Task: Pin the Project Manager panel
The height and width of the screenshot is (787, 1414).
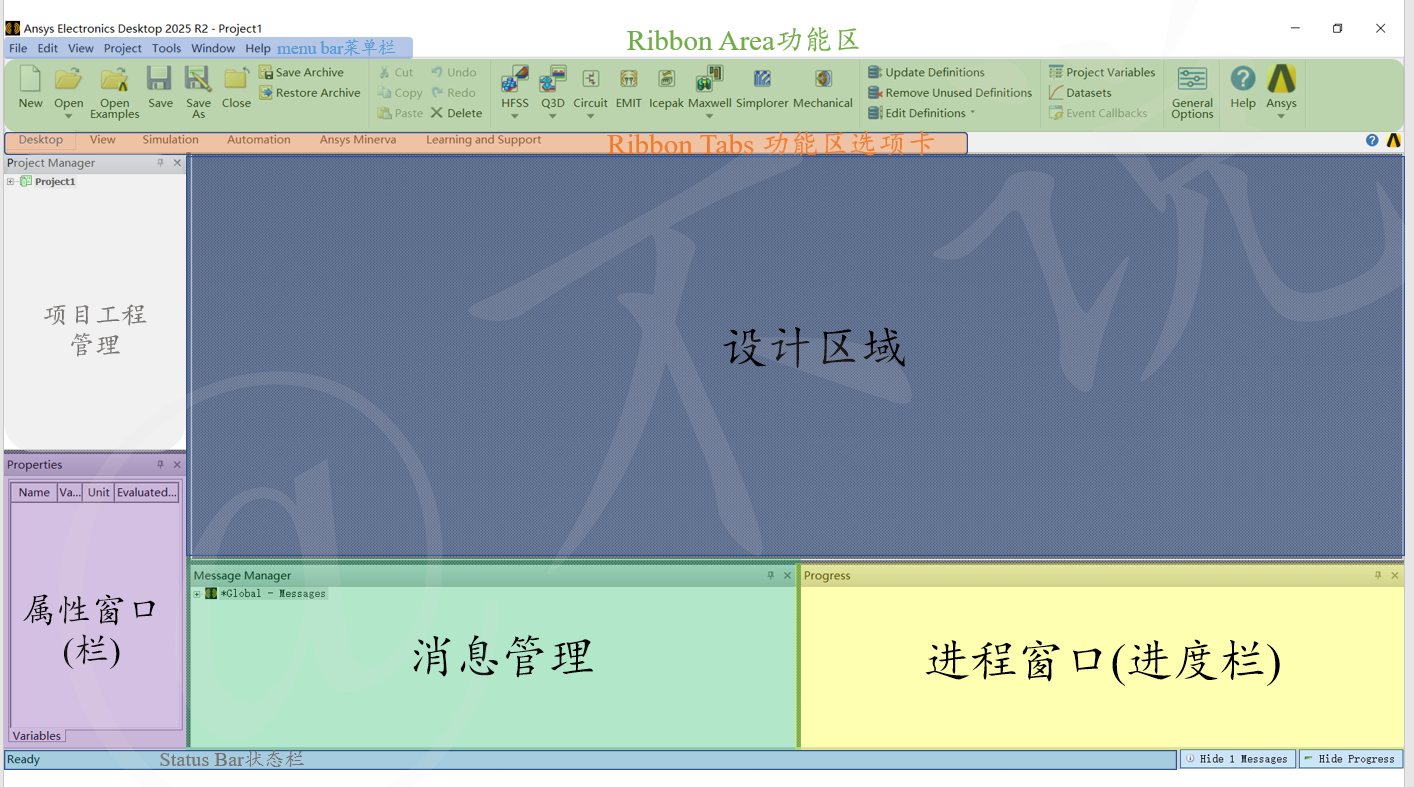Action: point(160,162)
